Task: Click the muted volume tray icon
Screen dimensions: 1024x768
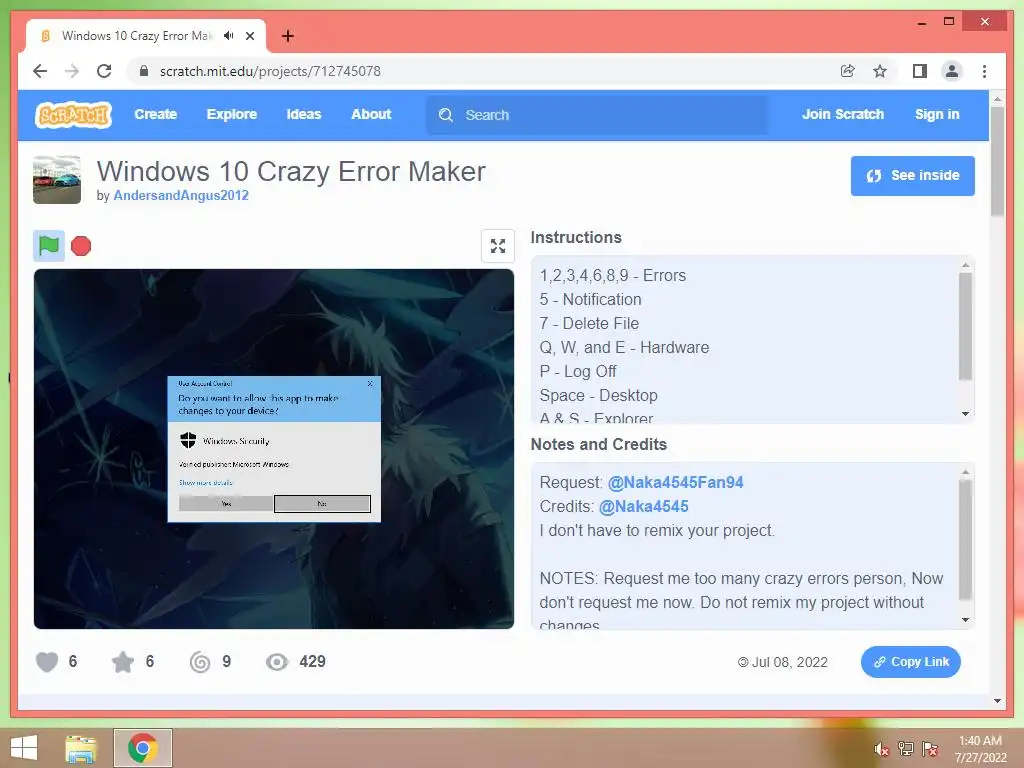Action: pos(882,749)
